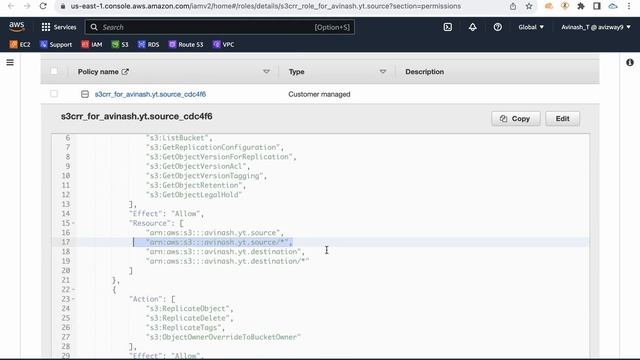Open the Support shortcut in favorites bar
This screenshot has width=640, height=360.
[56, 44]
